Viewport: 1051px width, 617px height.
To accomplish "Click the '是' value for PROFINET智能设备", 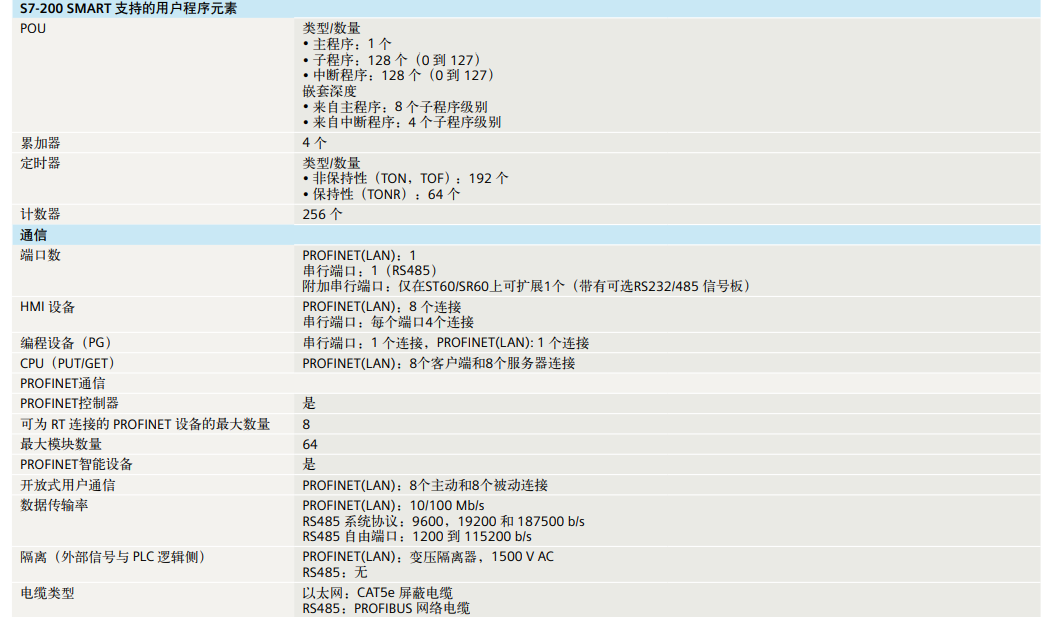I will click(308, 464).
